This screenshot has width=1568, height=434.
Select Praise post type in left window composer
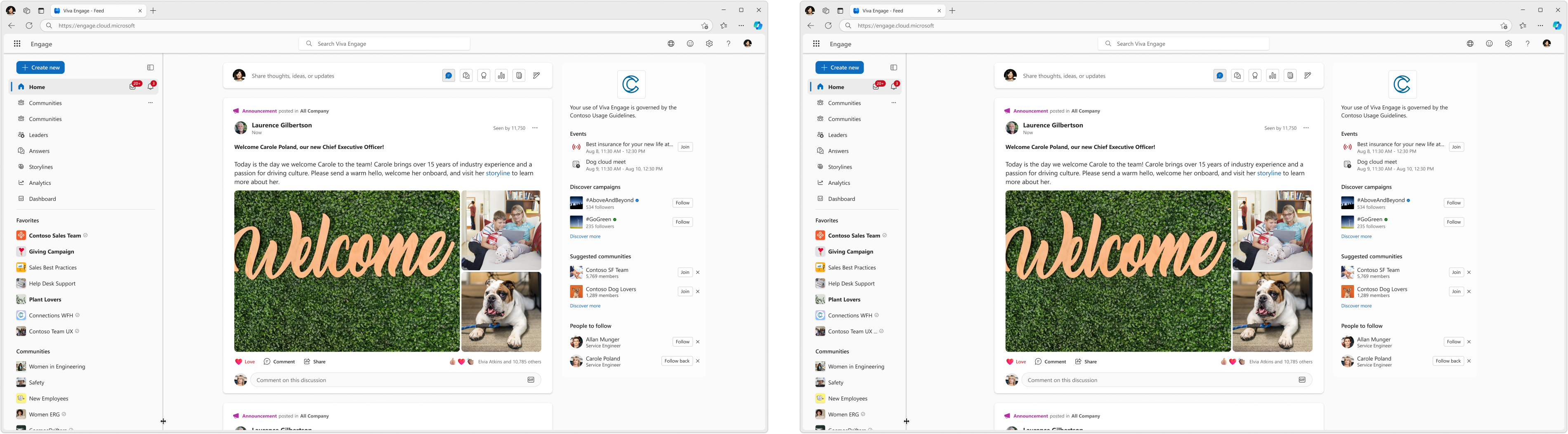tap(484, 76)
